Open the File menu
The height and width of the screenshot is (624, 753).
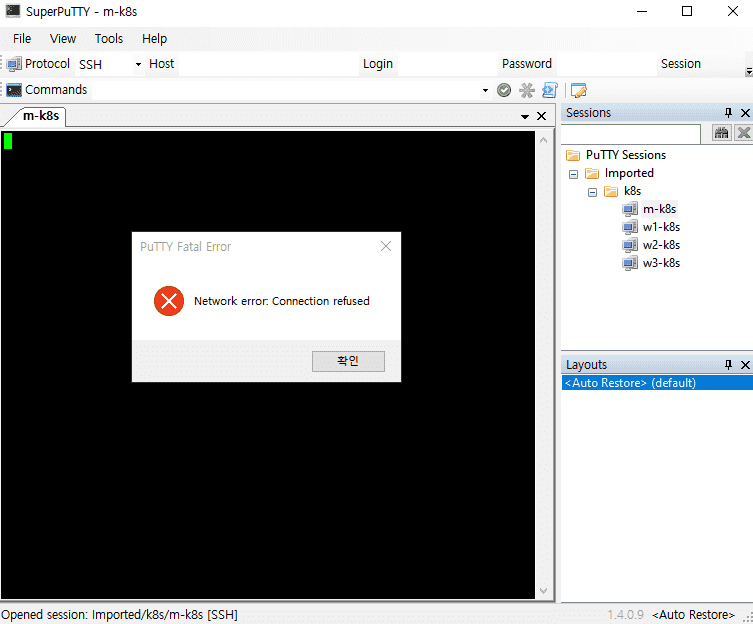click(22, 39)
